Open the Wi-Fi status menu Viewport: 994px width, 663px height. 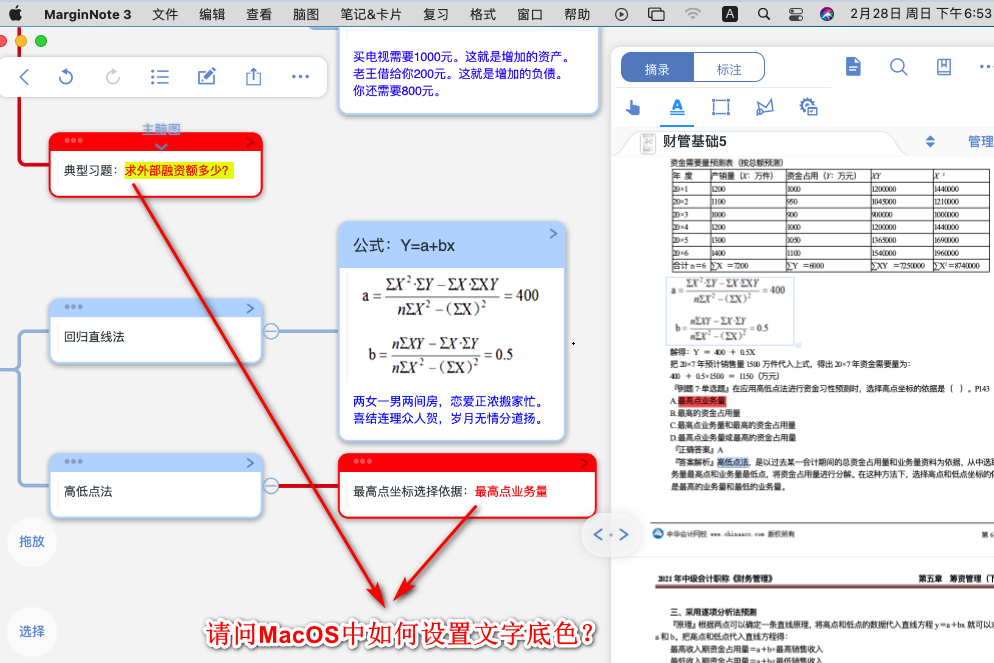[x=693, y=14]
